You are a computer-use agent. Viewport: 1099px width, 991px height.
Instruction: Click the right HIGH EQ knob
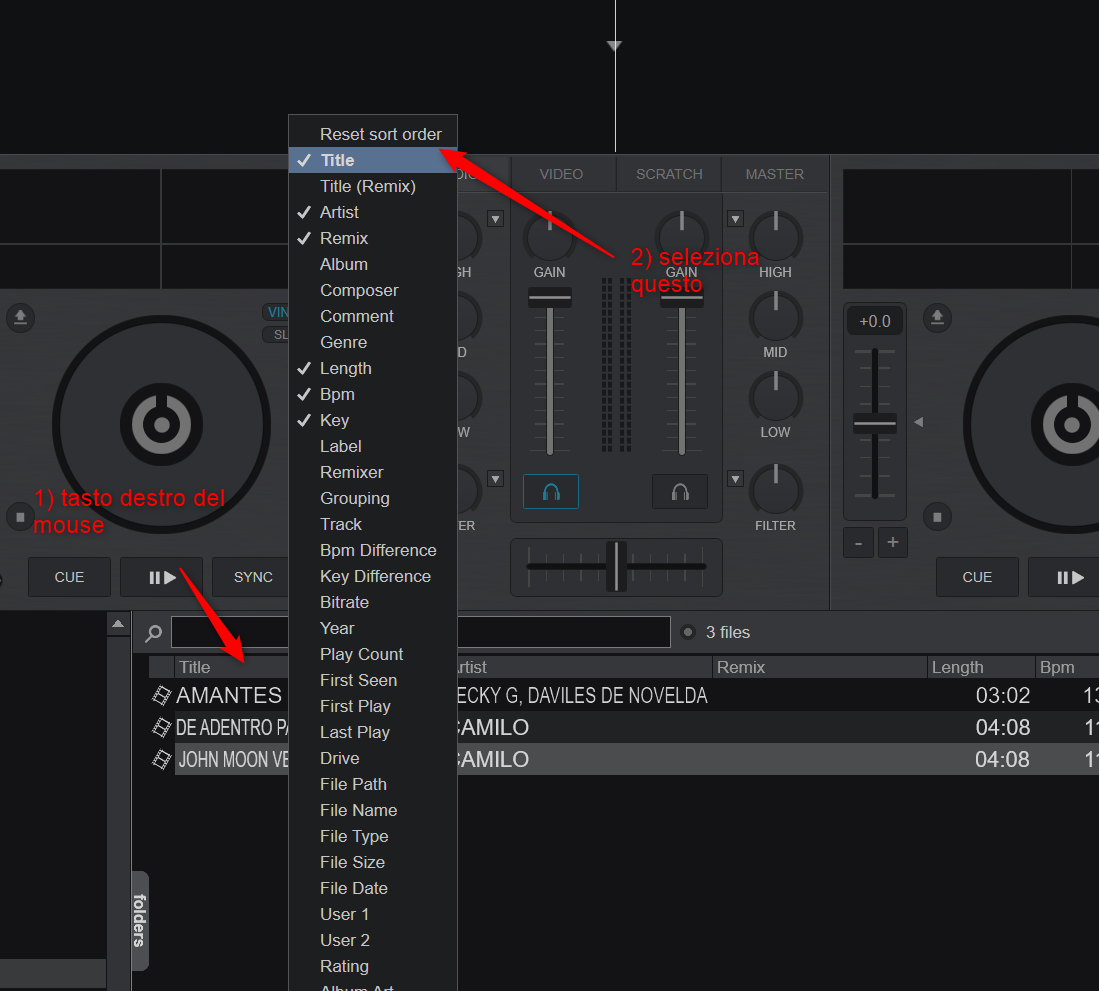point(775,235)
